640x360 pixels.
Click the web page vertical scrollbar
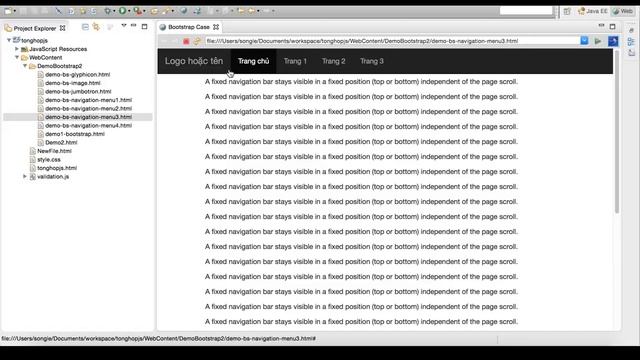tap(617, 131)
